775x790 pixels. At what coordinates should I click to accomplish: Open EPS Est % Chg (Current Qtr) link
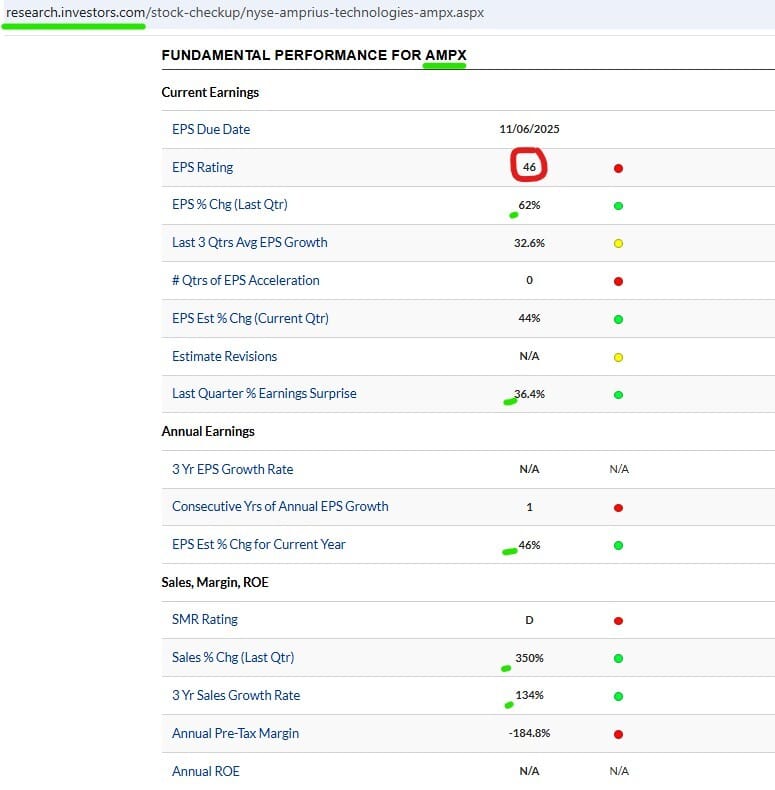250,318
